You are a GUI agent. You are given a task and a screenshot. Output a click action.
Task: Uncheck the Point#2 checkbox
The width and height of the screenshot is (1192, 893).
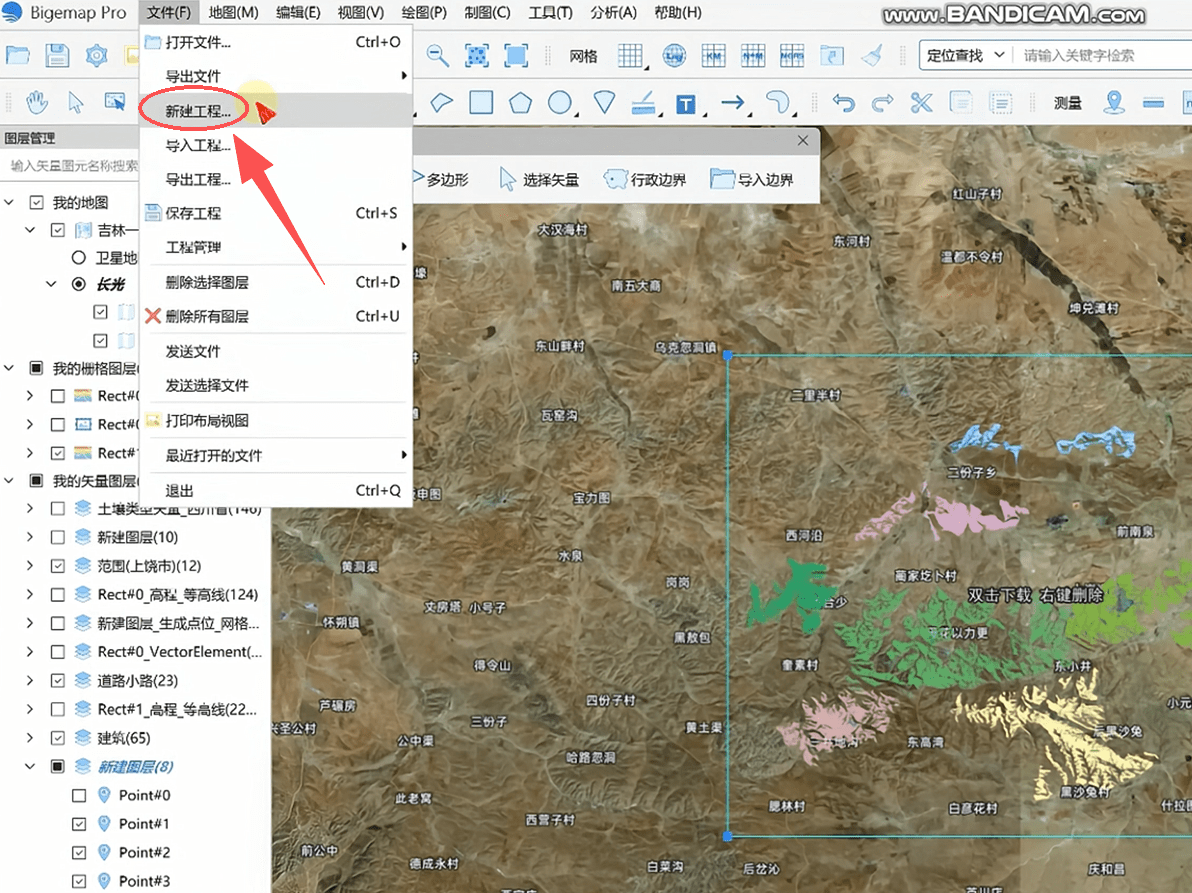[x=79, y=852]
